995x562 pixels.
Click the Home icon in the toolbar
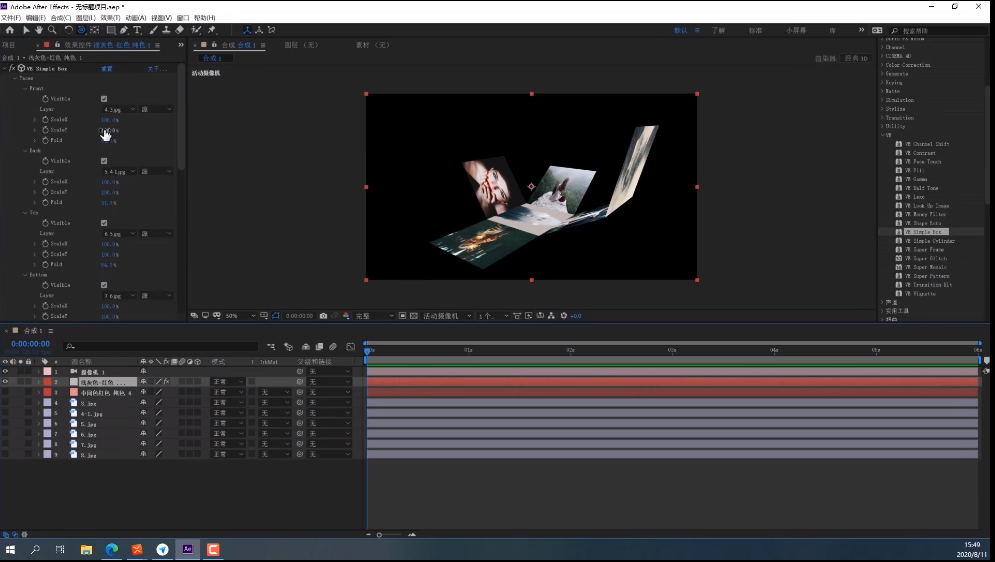tap(10, 30)
